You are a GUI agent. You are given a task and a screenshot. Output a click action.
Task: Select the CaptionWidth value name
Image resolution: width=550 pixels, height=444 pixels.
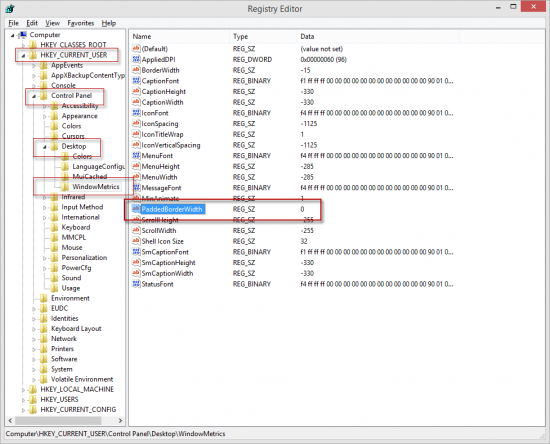(x=162, y=102)
